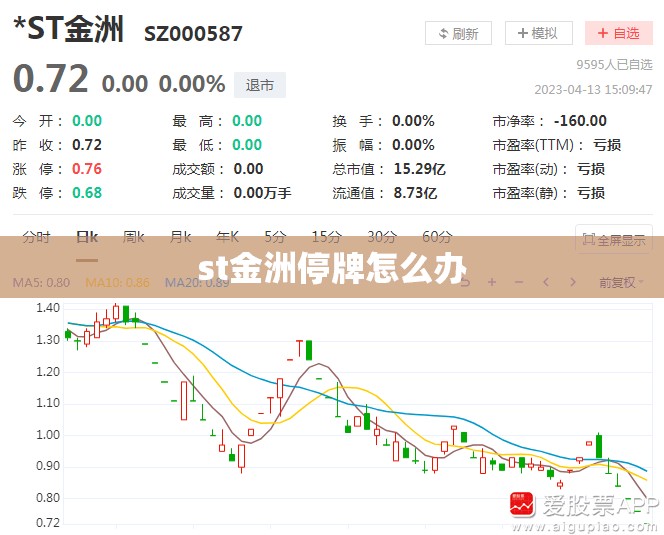The height and width of the screenshot is (535, 664).
Task: Click the MA5: 0.80 indicator label
Action: pyautogui.click(x=41, y=283)
